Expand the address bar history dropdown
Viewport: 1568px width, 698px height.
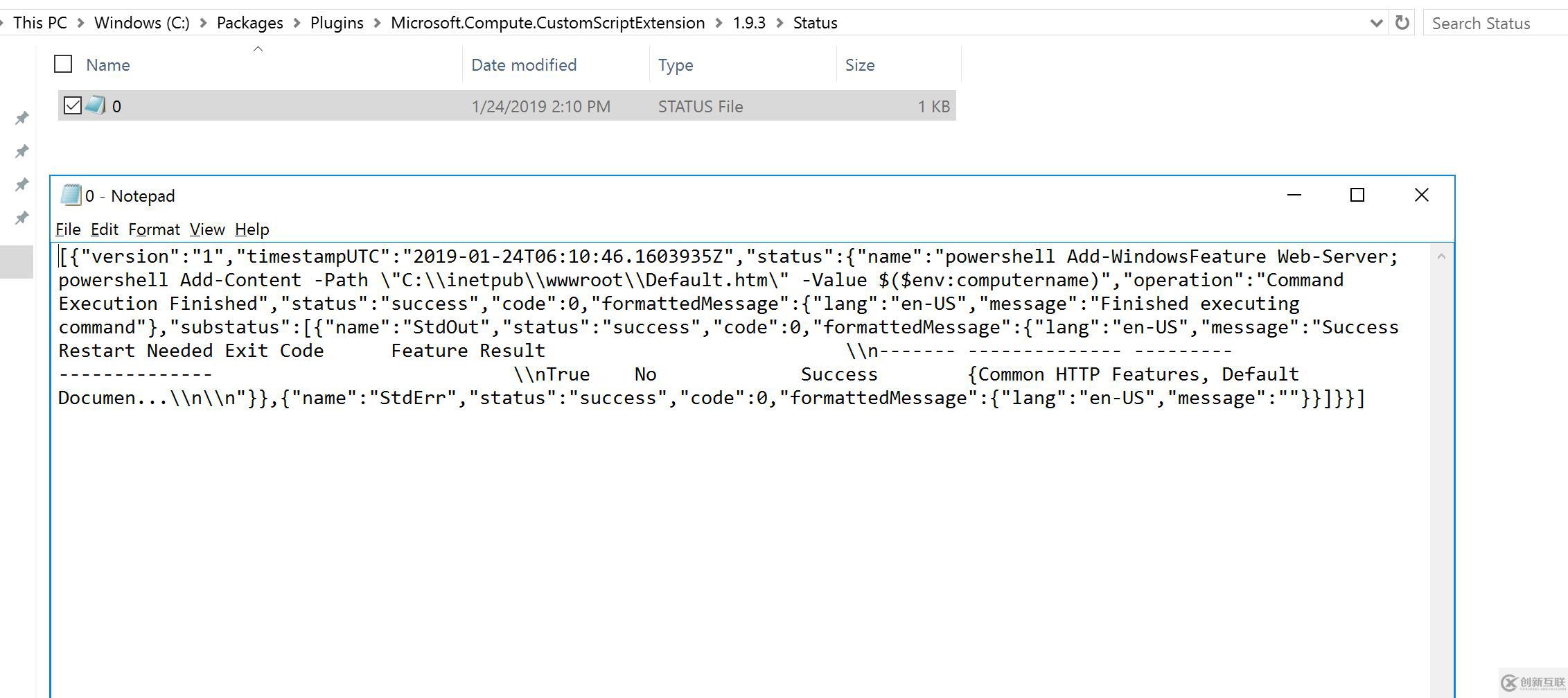[1376, 23]
